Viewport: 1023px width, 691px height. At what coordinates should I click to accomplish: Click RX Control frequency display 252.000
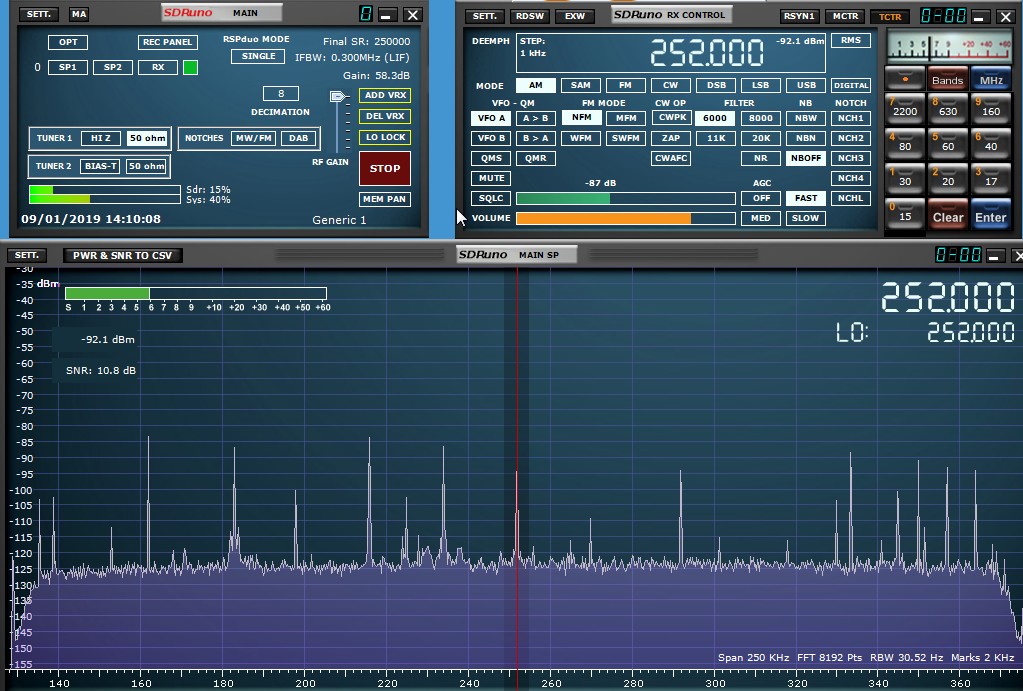707,53
